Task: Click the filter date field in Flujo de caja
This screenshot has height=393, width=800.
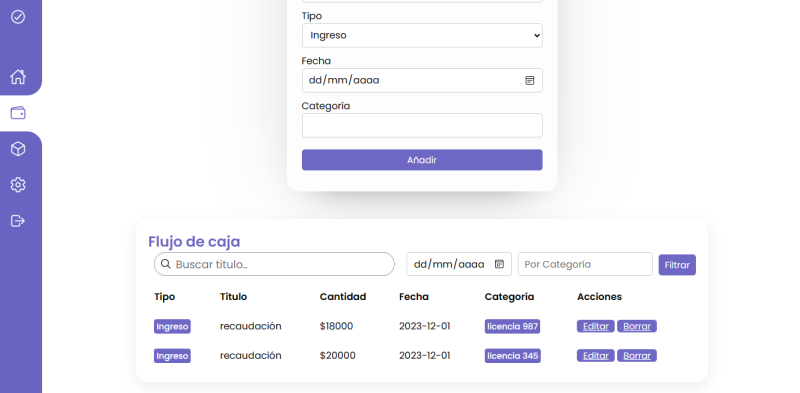Action: pos(459,264)
